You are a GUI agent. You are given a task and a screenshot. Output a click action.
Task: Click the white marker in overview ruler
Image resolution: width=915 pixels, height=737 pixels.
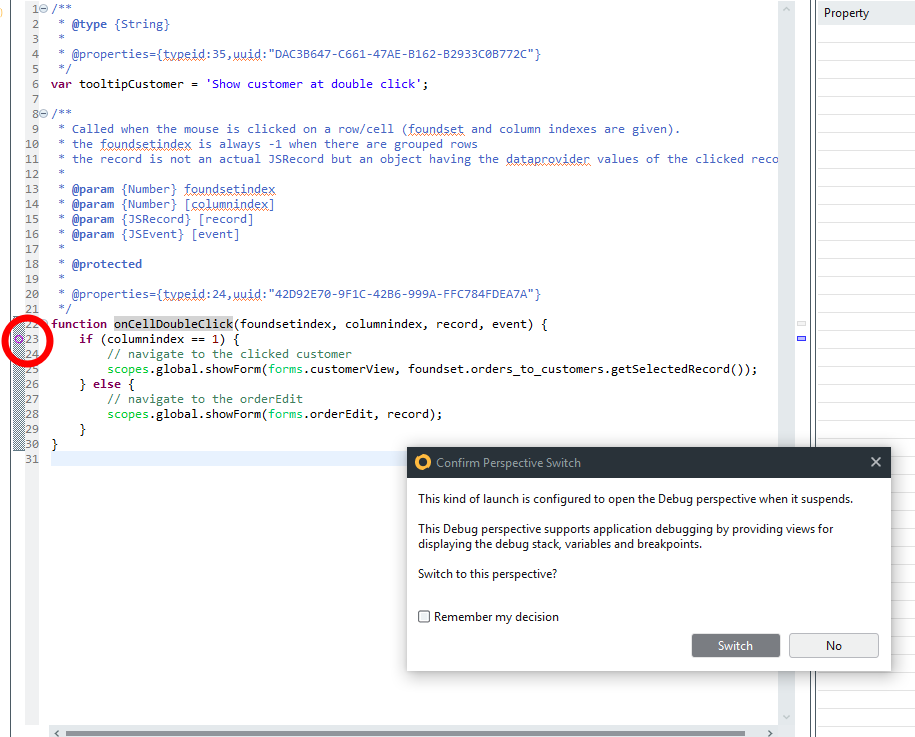[x=801, y=324]
